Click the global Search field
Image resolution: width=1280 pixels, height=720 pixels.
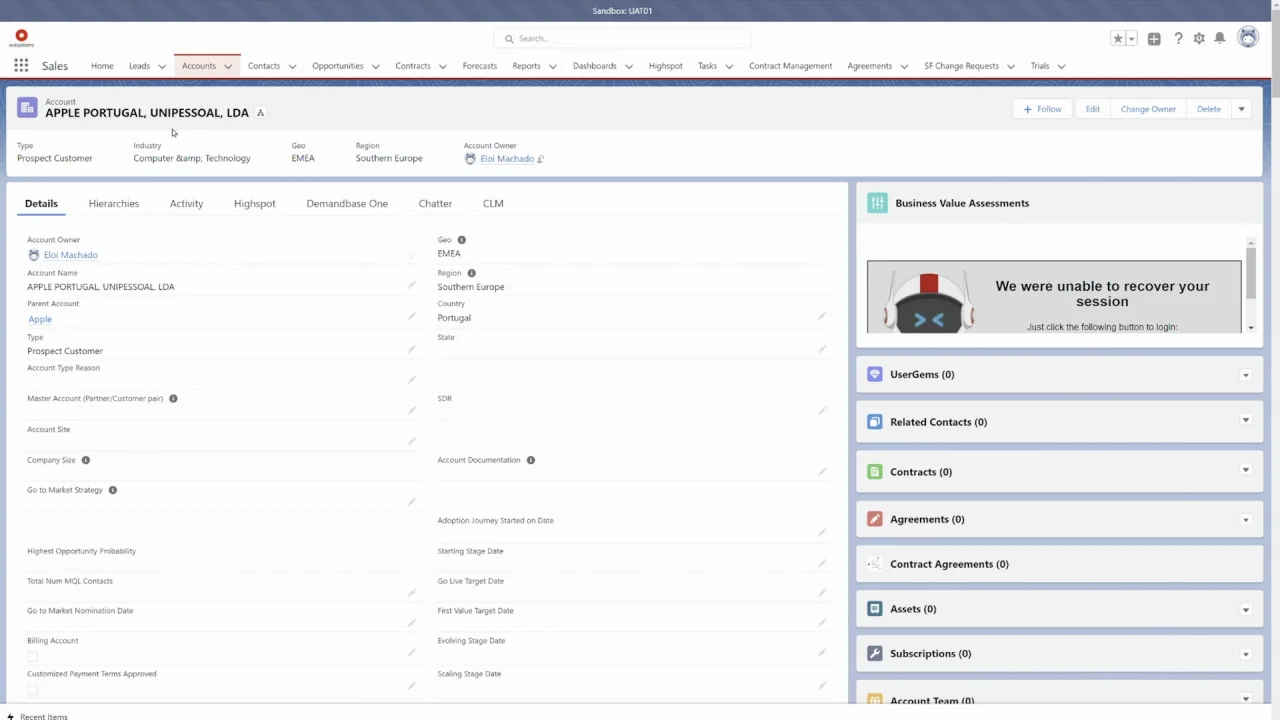click(622, 38)
